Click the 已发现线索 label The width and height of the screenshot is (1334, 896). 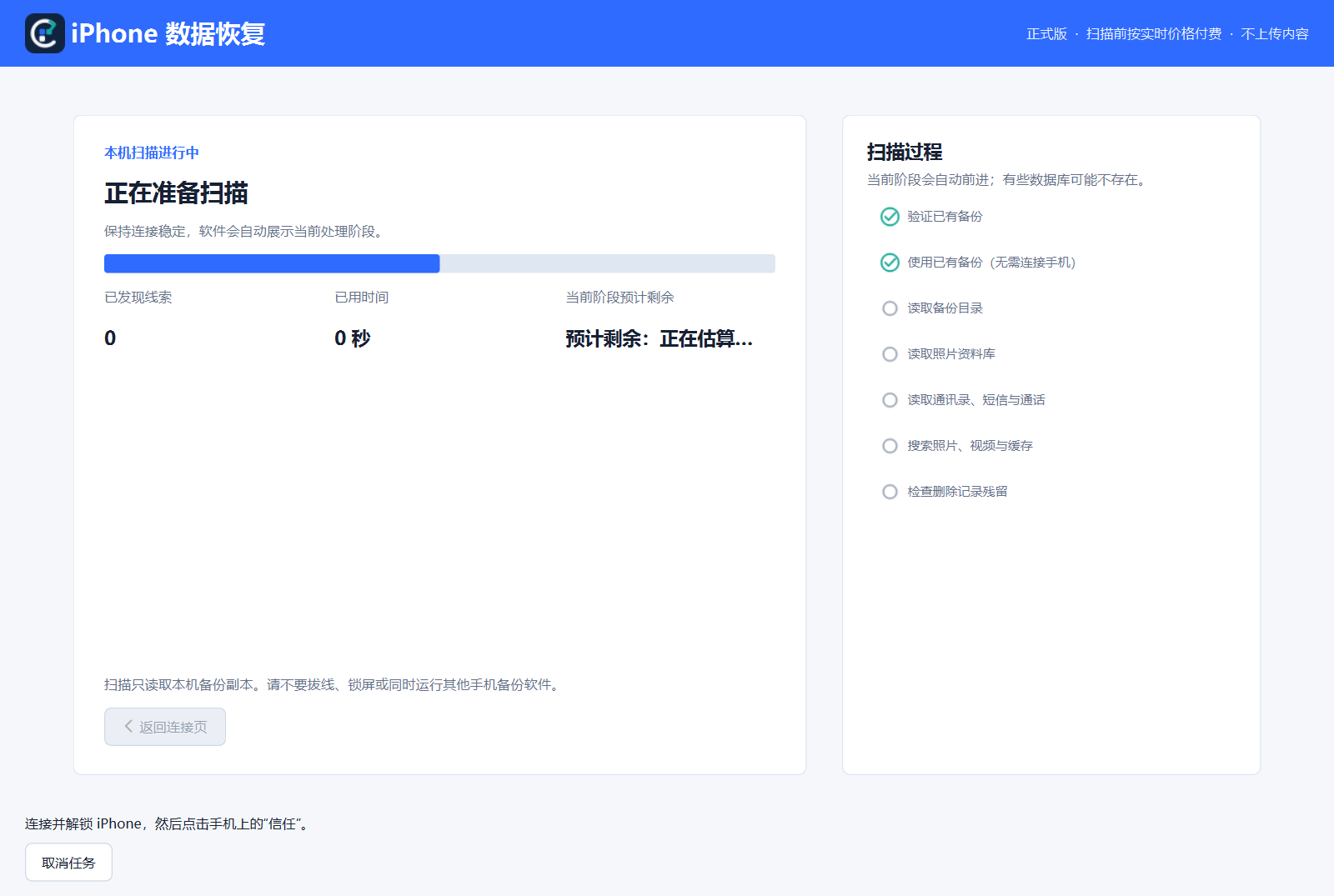click(x=138, y=298)
